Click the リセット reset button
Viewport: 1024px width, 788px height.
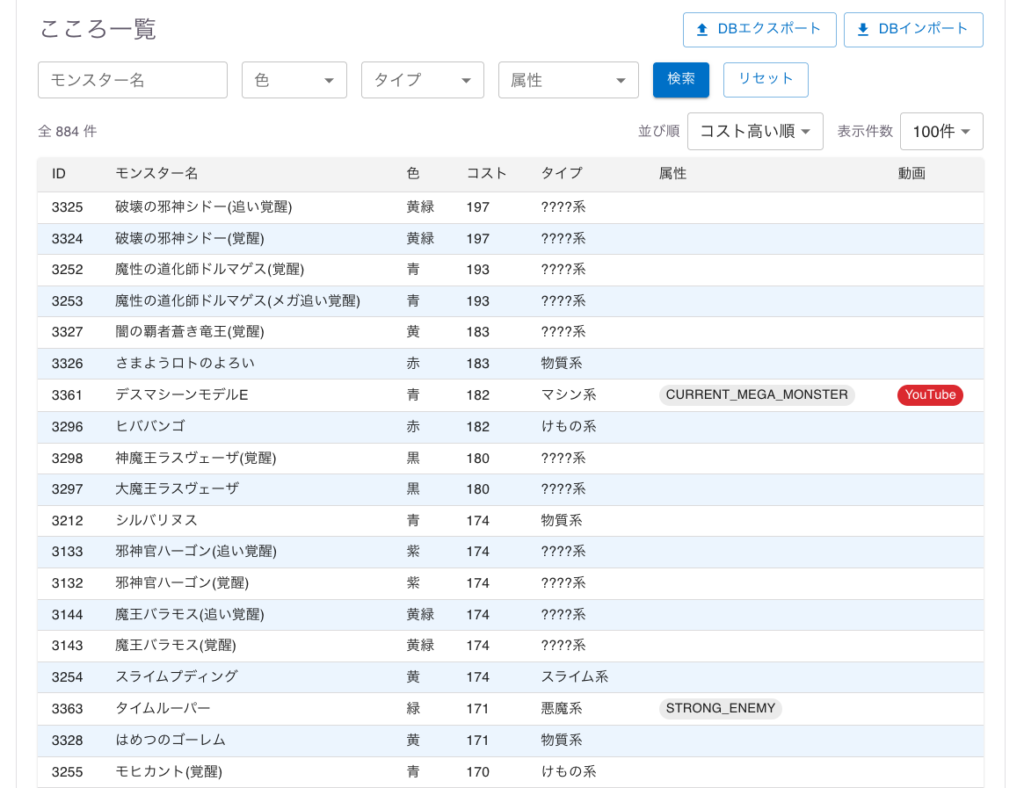click(x=765, y=79)
